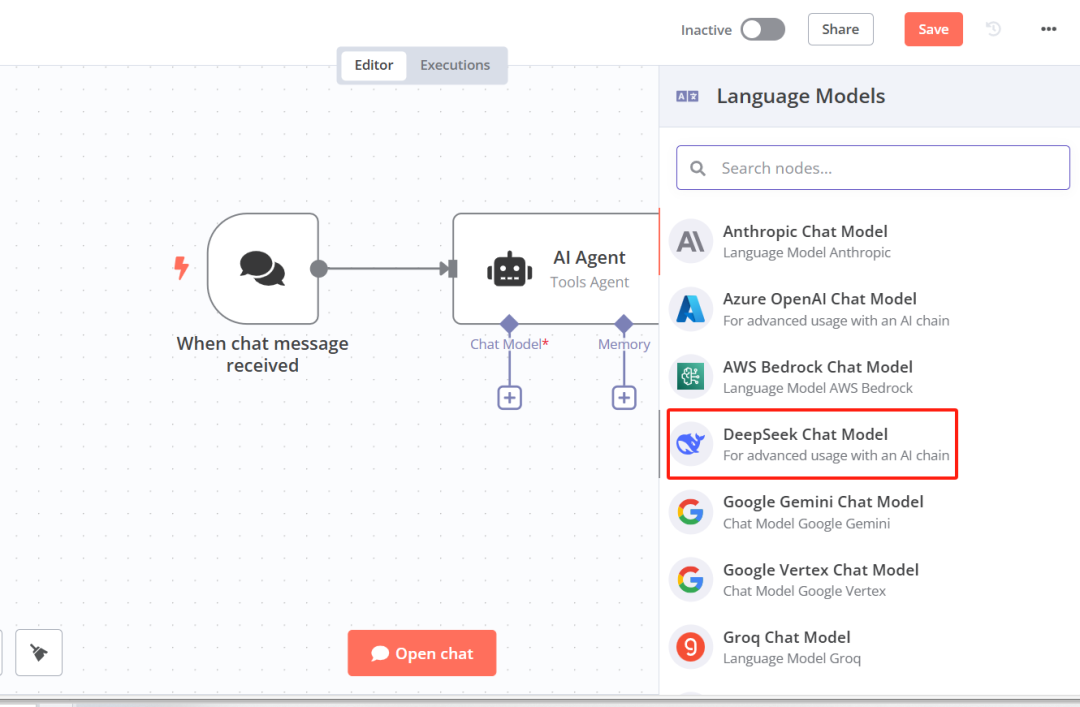Click the trigger node output handle
This screenshot has height=707, width=1080.
(x=319, y=269)
